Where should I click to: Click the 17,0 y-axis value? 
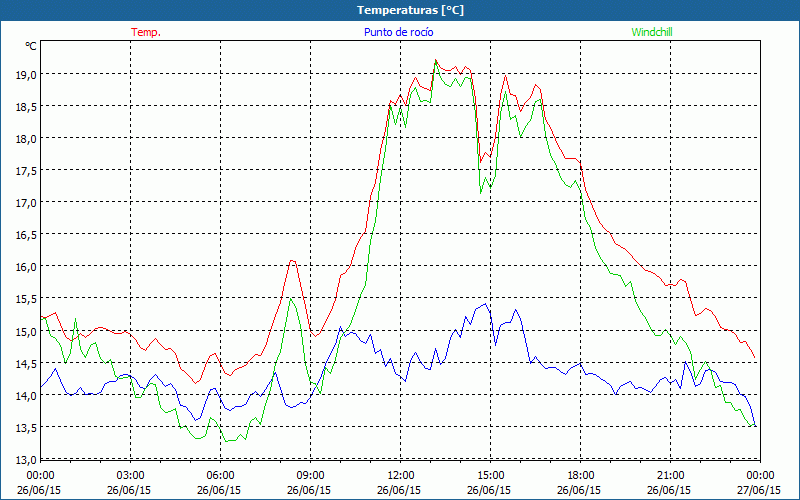[x=26, y=203]
